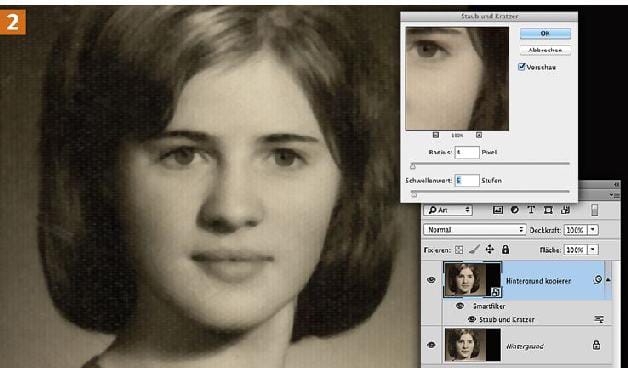Screen dimensions: 628x368
Task: Toggle Smartfilter visibility eye icon
Action: pos(460,306)
